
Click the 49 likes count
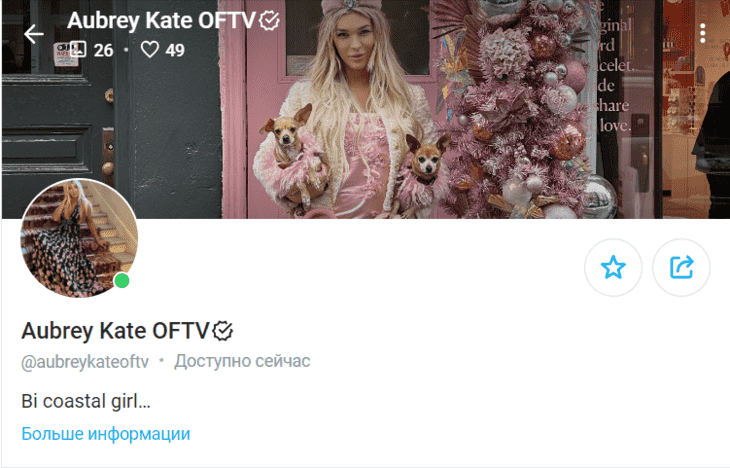coord(175,50)
